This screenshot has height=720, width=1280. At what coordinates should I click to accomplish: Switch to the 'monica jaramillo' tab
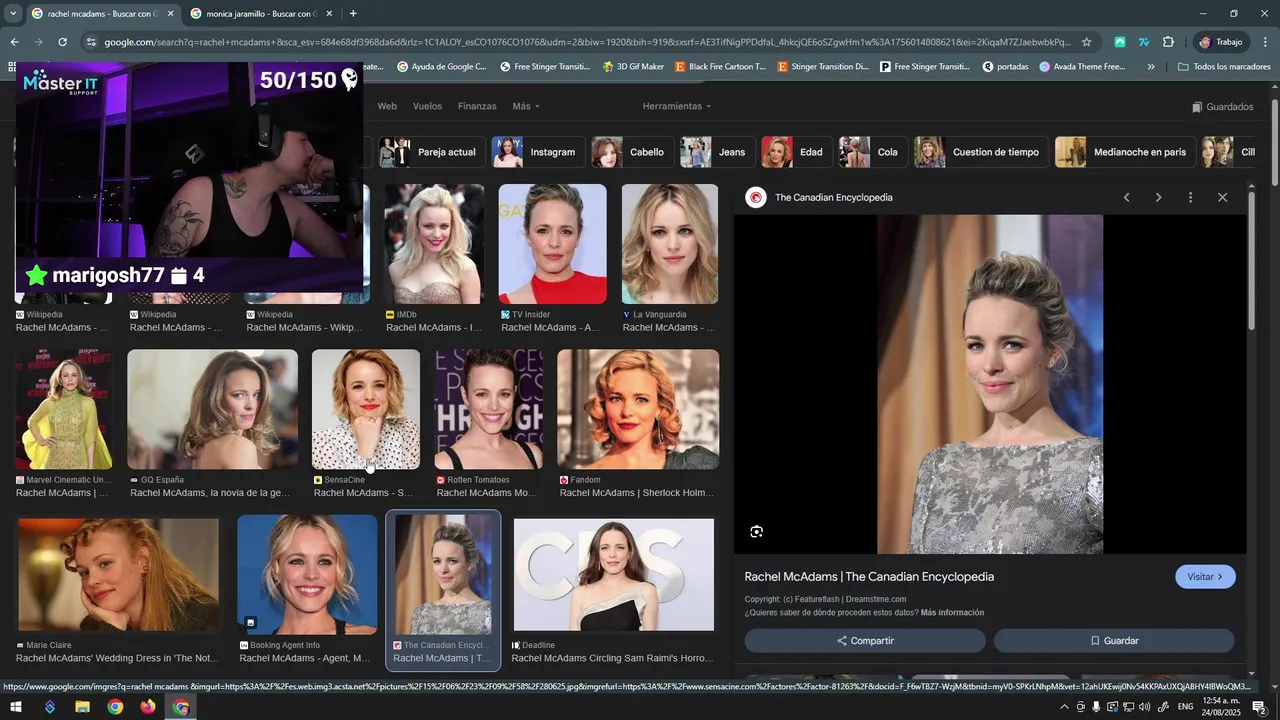(262, 14)
